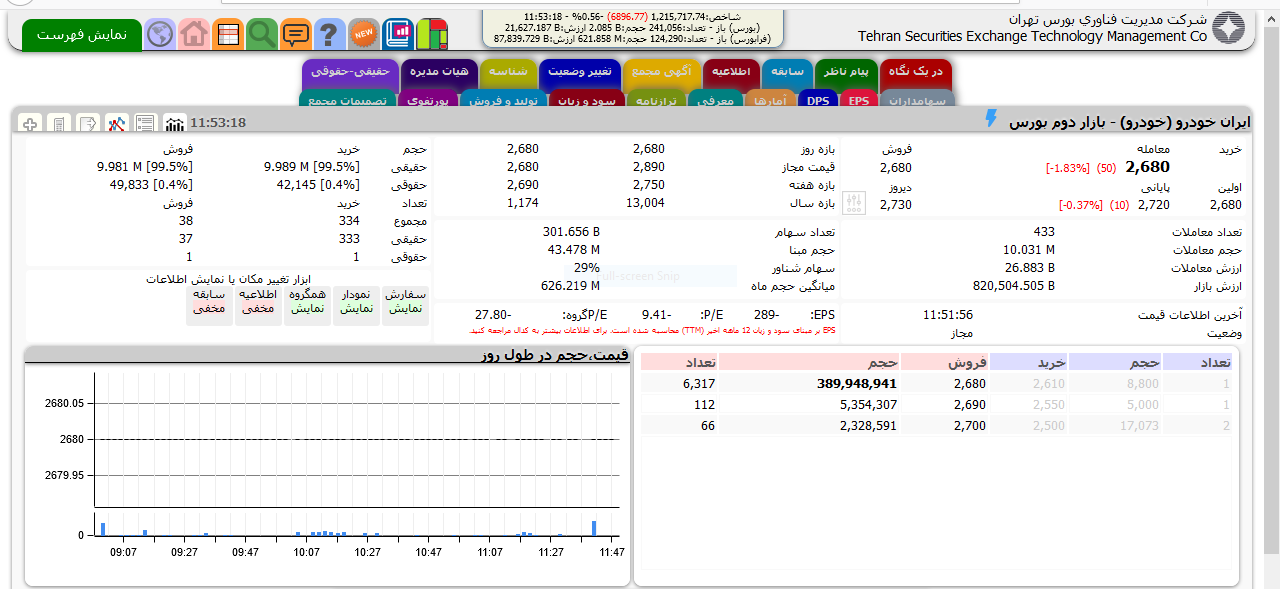Click the export arrow icon in the panel header
Viewport: 1280px width, 589px height.
coord(88,124)
